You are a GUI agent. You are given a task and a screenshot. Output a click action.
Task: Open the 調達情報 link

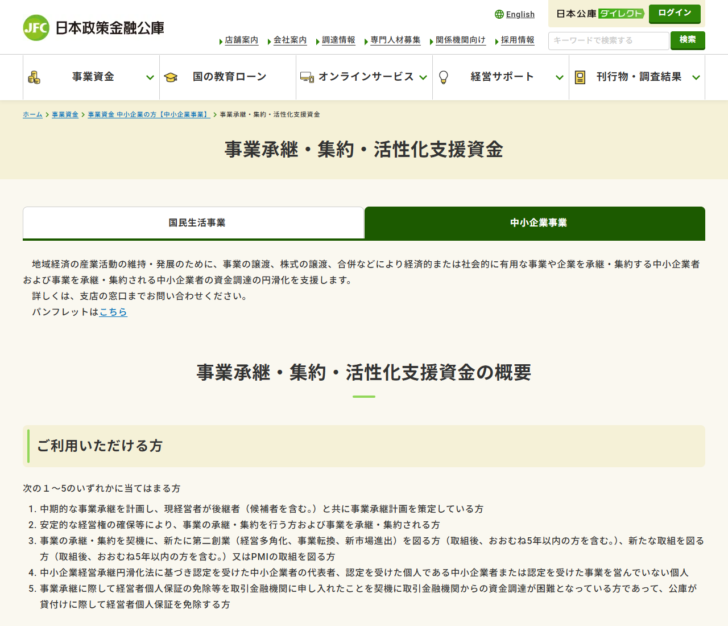pyautogui.click(x=338, y=40)
